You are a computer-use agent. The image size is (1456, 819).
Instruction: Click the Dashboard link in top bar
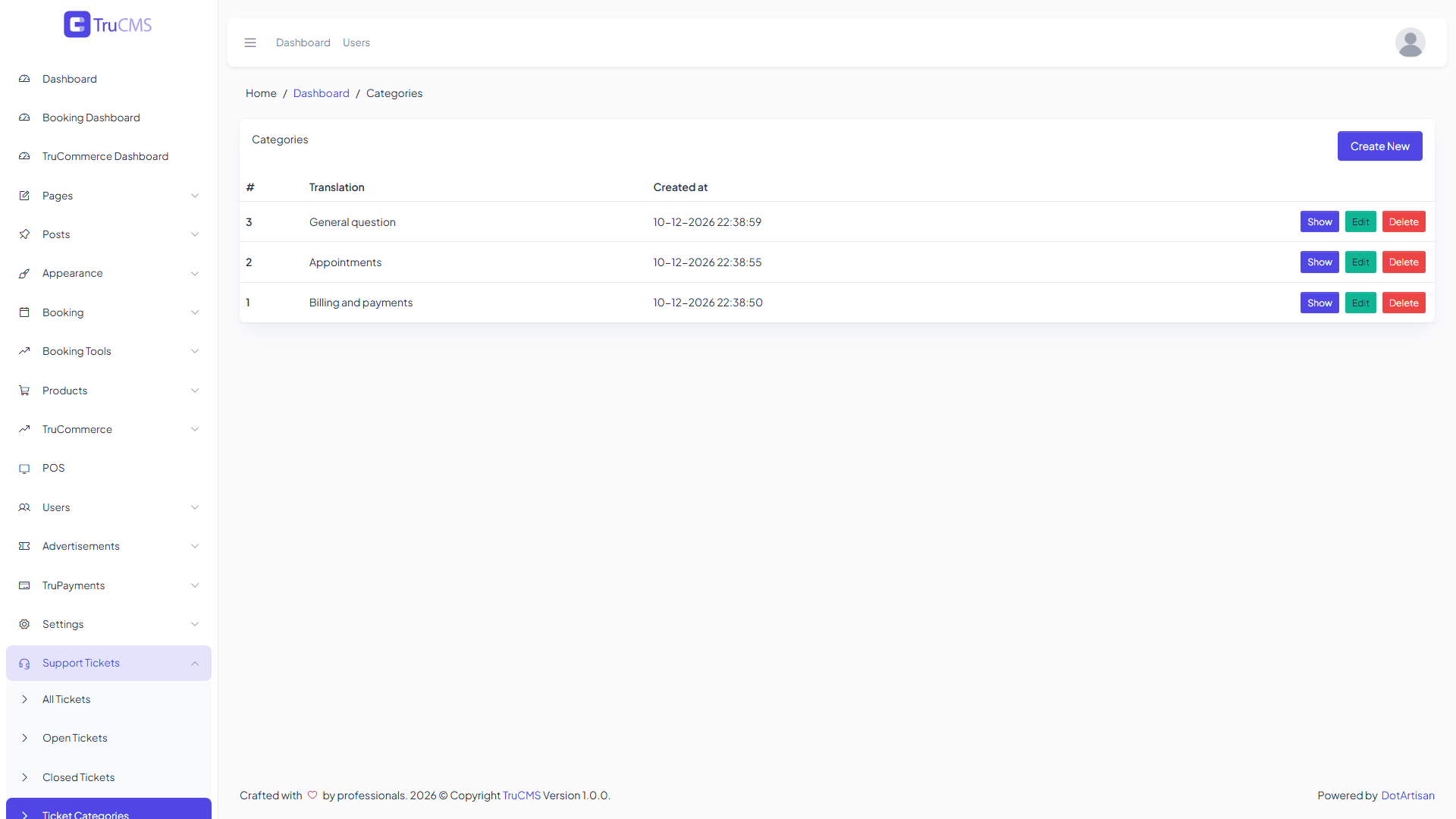303,42
